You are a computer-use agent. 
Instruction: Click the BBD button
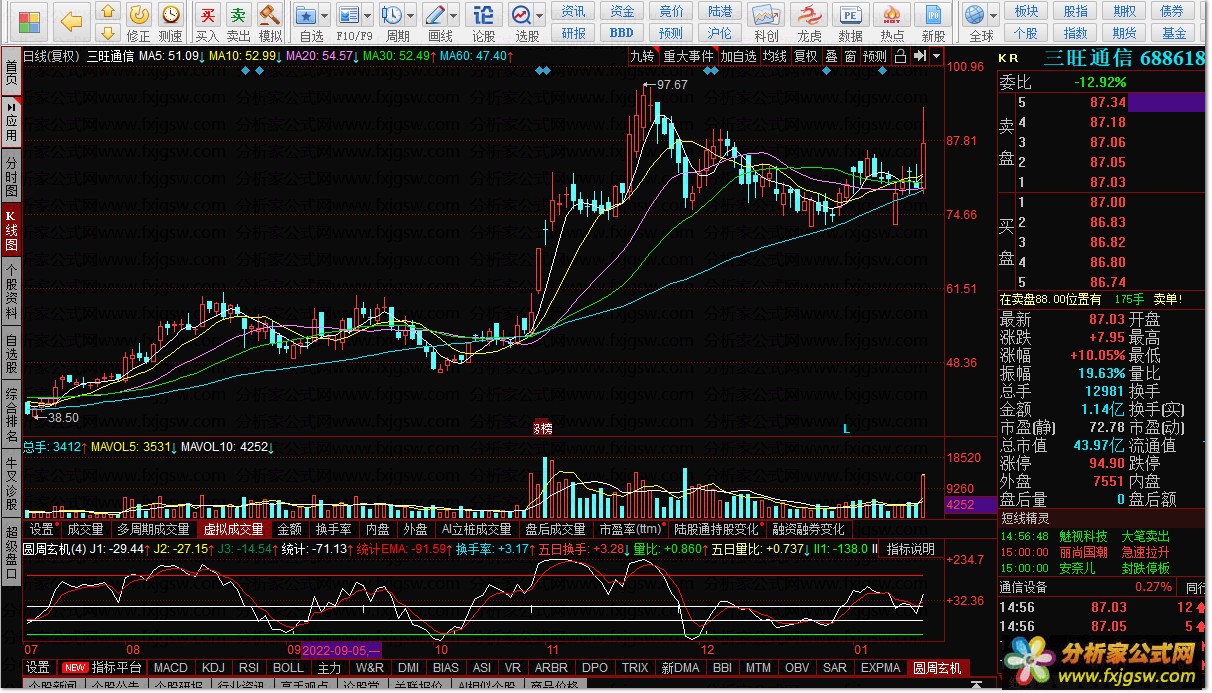(622, 32)
